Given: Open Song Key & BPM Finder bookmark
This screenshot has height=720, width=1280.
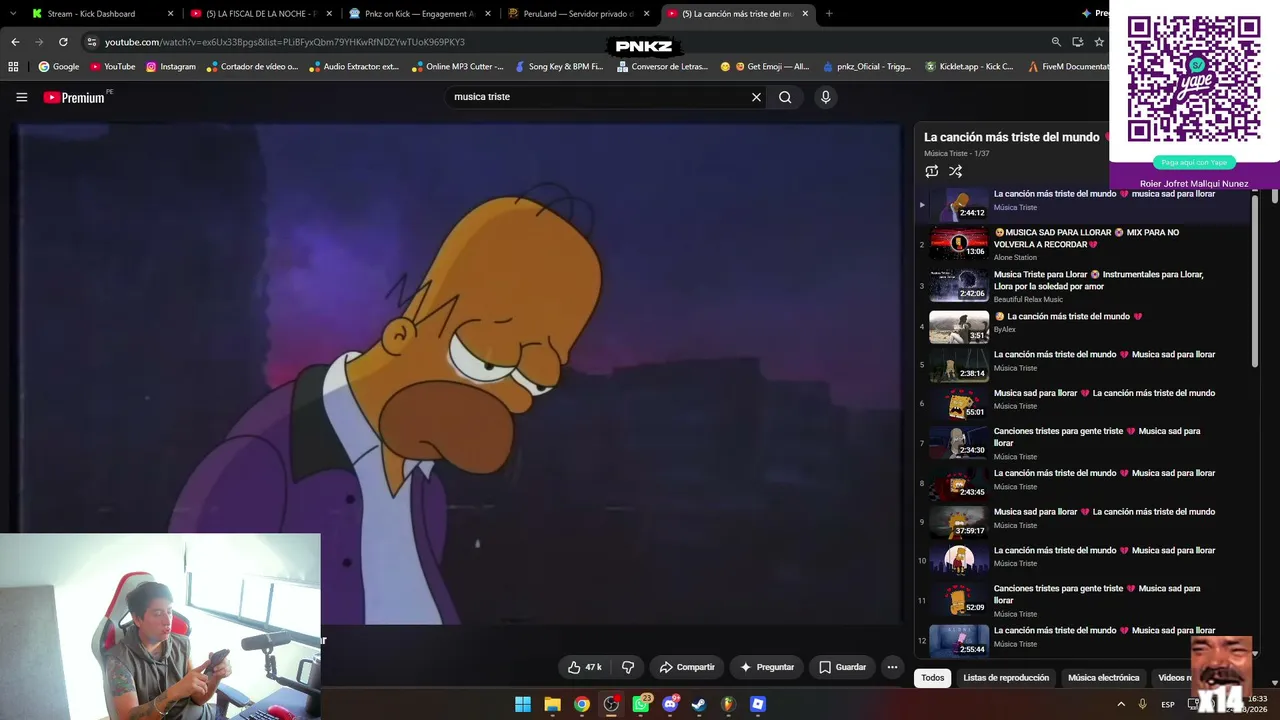Looking at the screenshot, I should pos(559,67).
